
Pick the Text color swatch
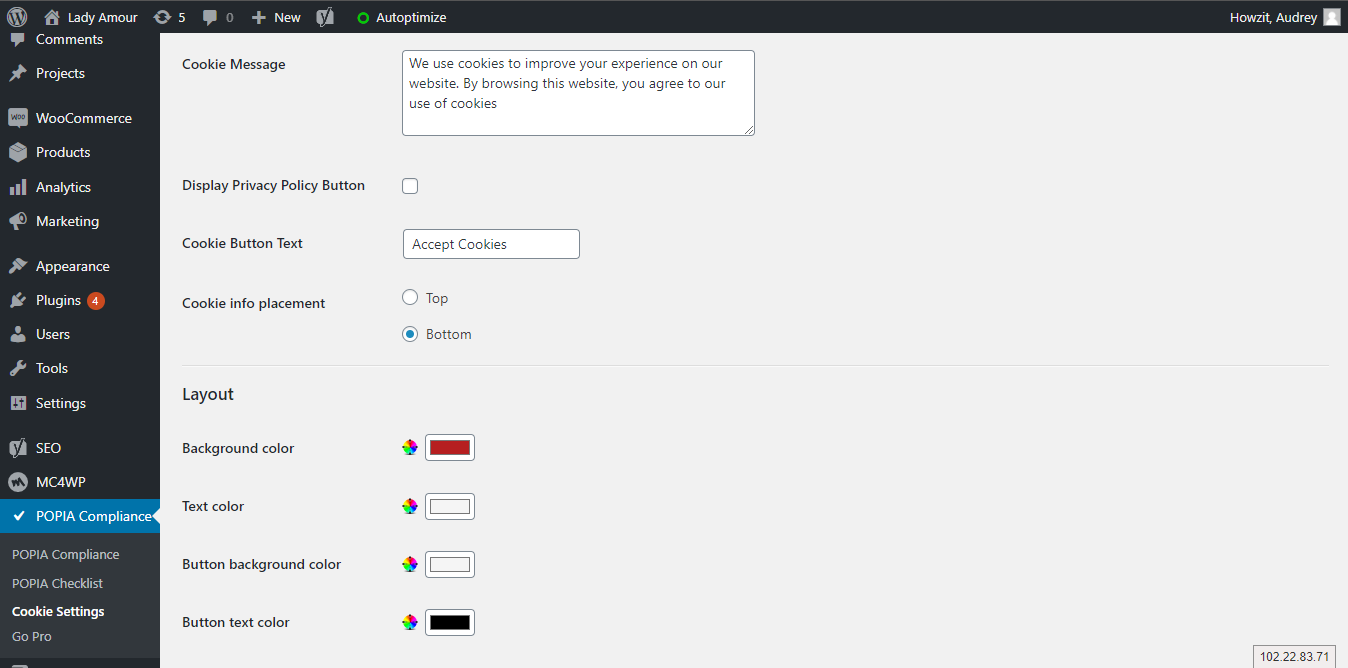pos(450,506)
